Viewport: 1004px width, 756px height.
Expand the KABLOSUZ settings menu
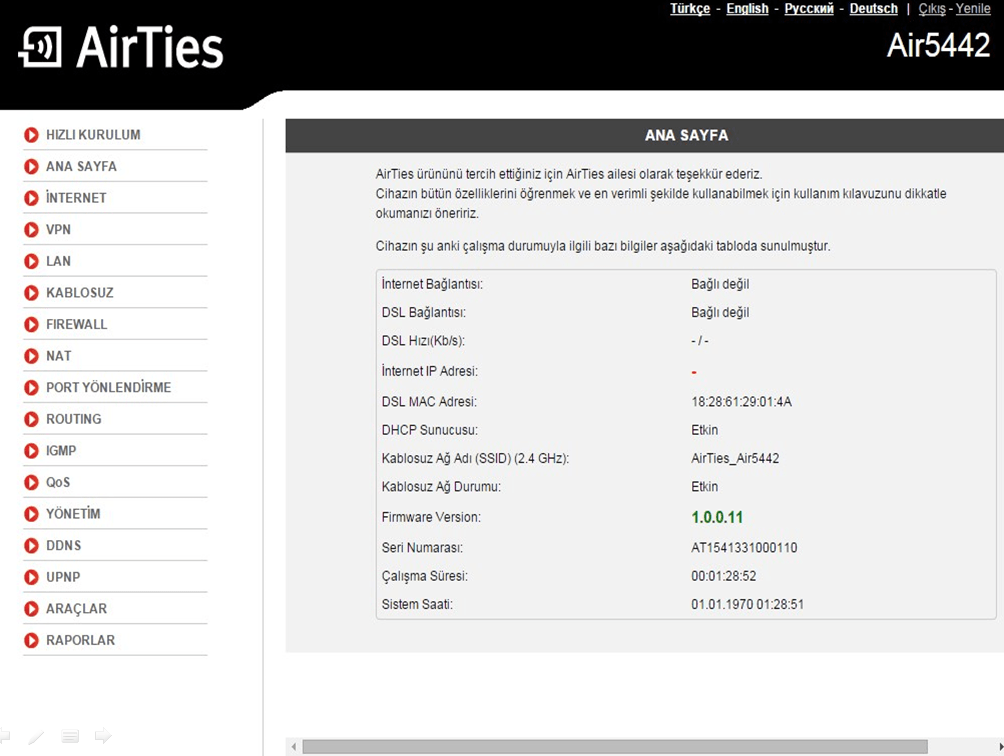80,293
